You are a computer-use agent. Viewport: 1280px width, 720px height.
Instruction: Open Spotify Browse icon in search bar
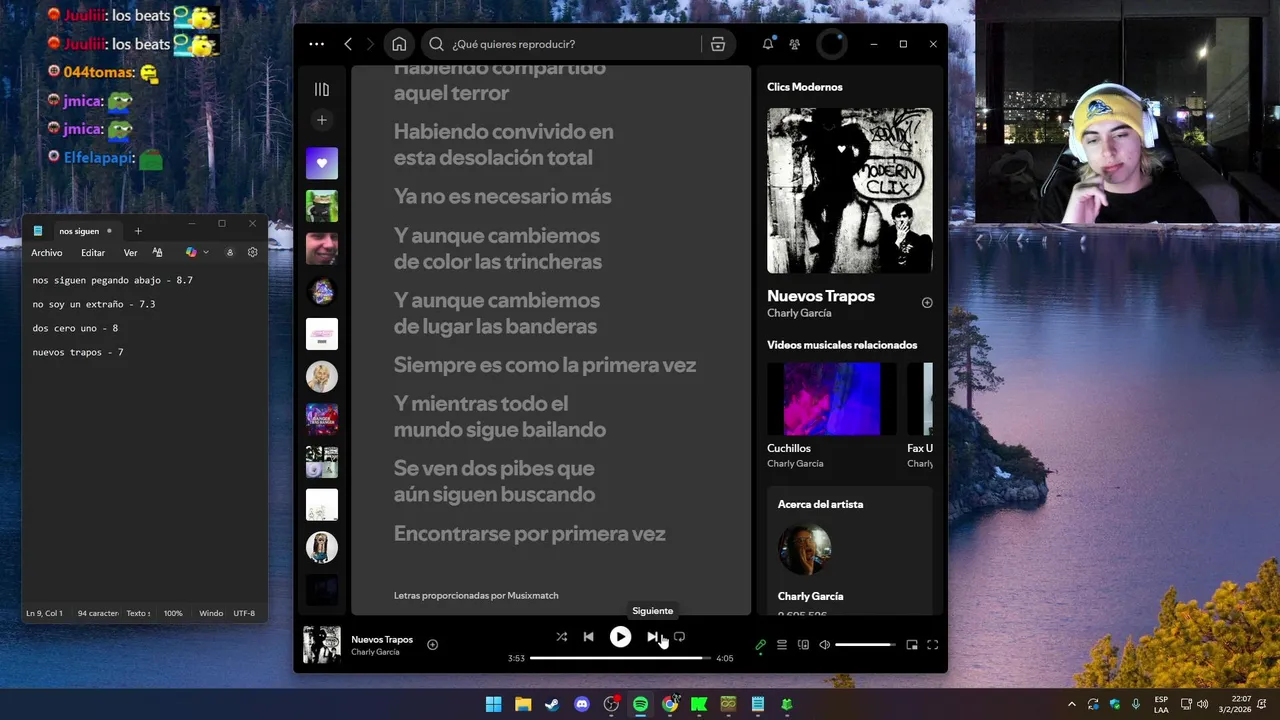click(x=718, y=44)
